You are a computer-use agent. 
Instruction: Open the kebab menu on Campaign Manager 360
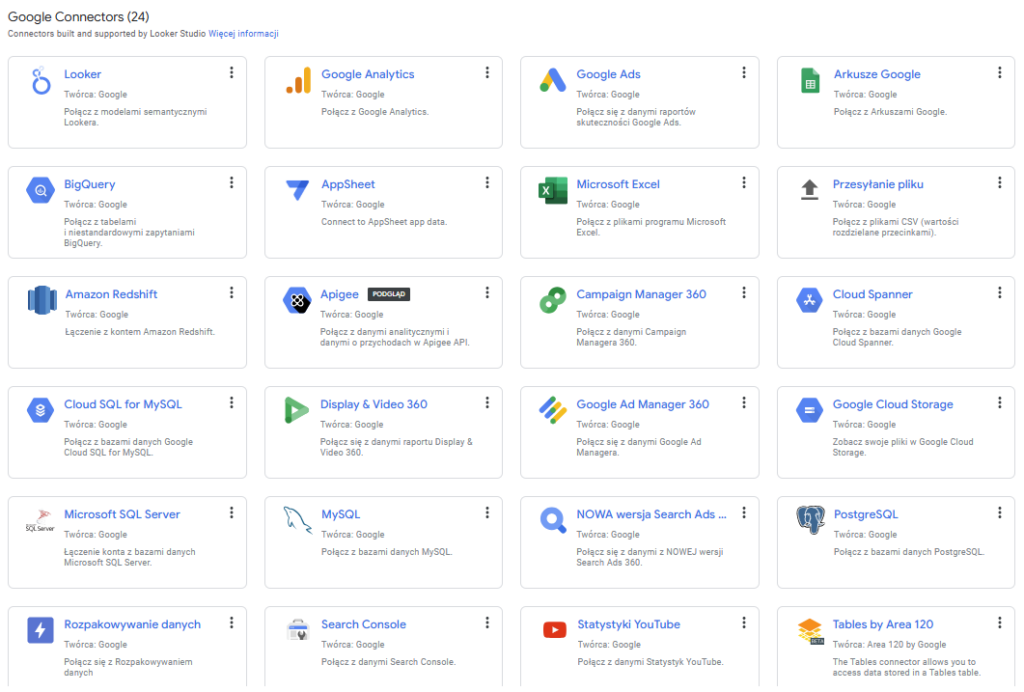click(743, 292)
